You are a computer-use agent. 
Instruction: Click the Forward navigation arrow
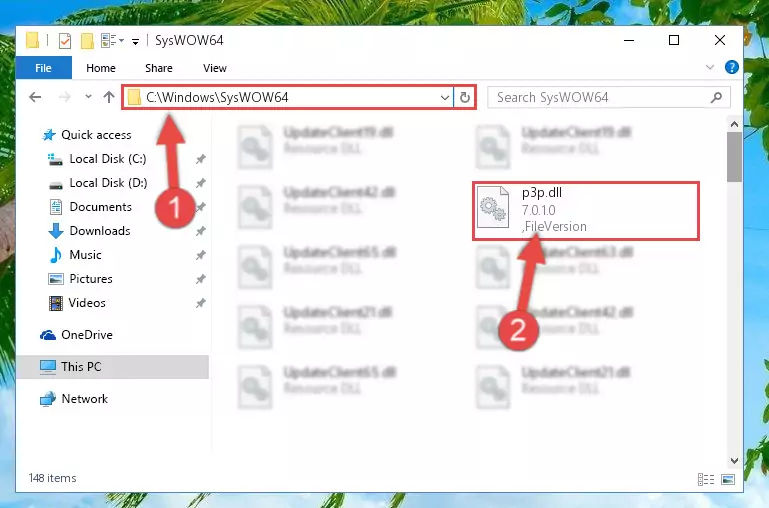[x=64, y=97]
